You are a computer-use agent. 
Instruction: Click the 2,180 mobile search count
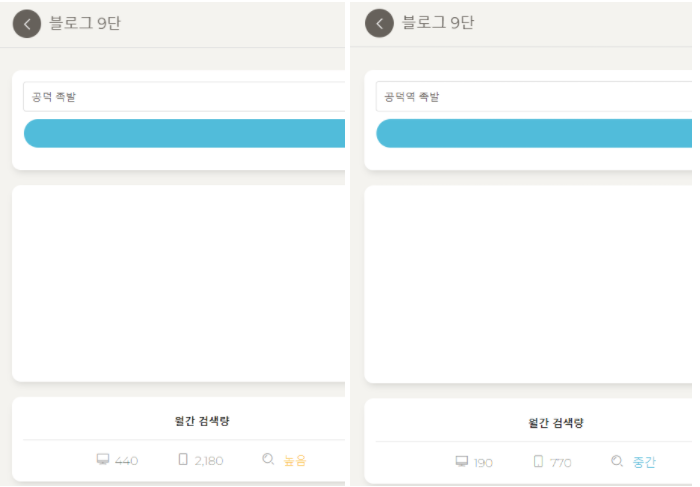click(209, 461)
